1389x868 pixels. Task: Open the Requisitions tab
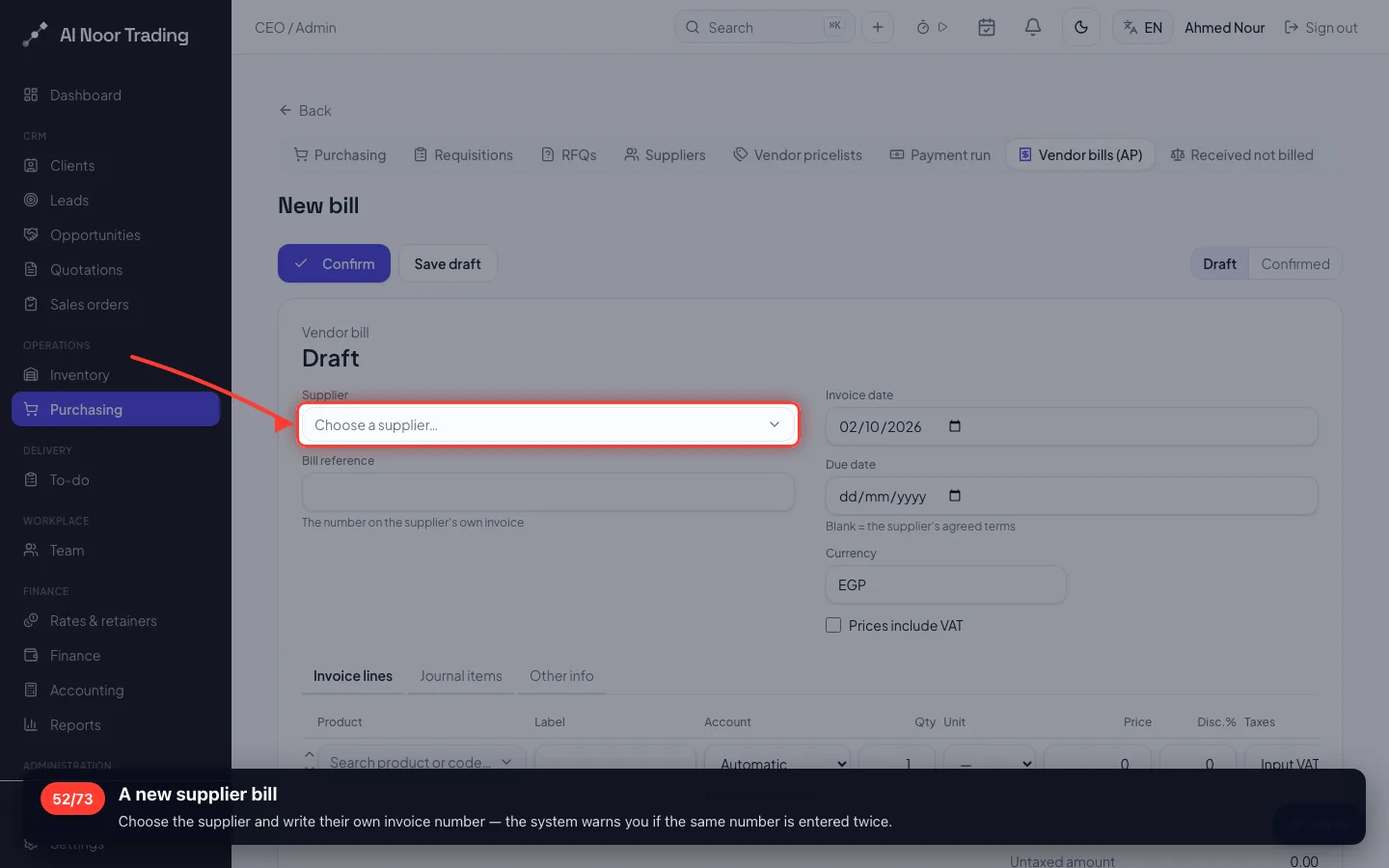pyautogui.click(x=463, y=155)
